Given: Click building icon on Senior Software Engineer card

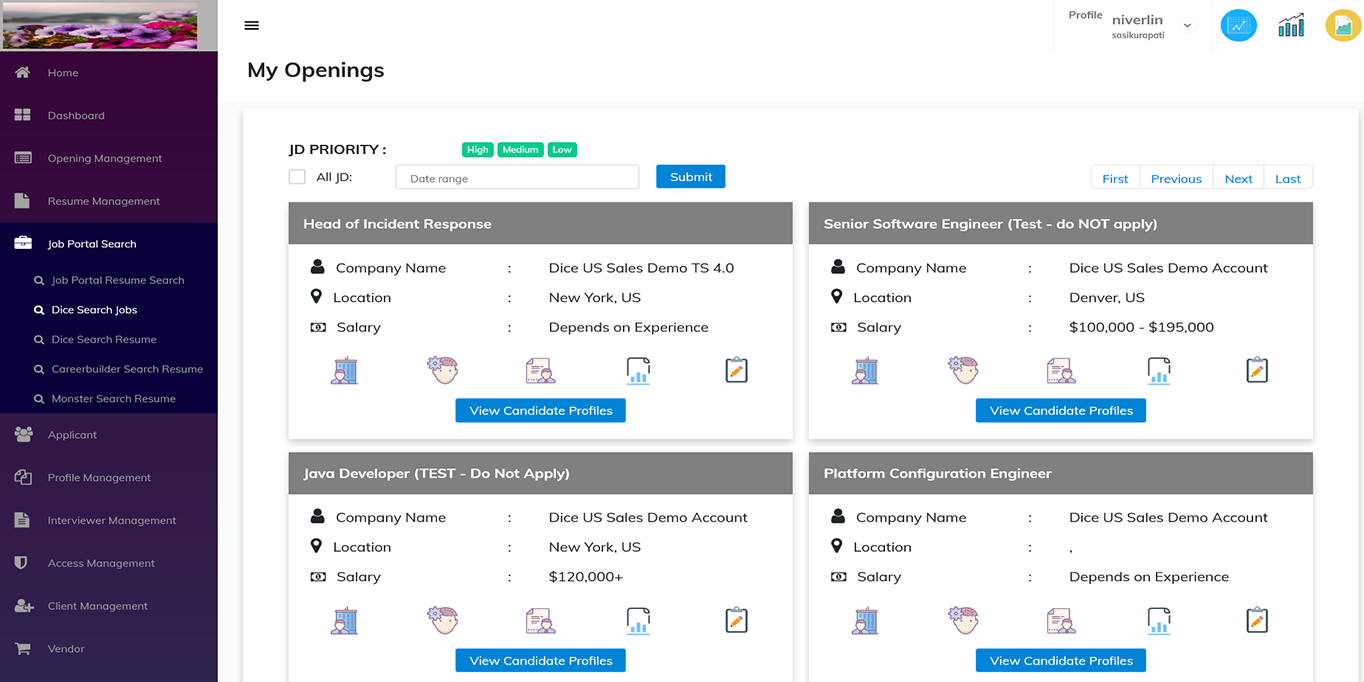Looking at the screenshot, I should point(865,370).
